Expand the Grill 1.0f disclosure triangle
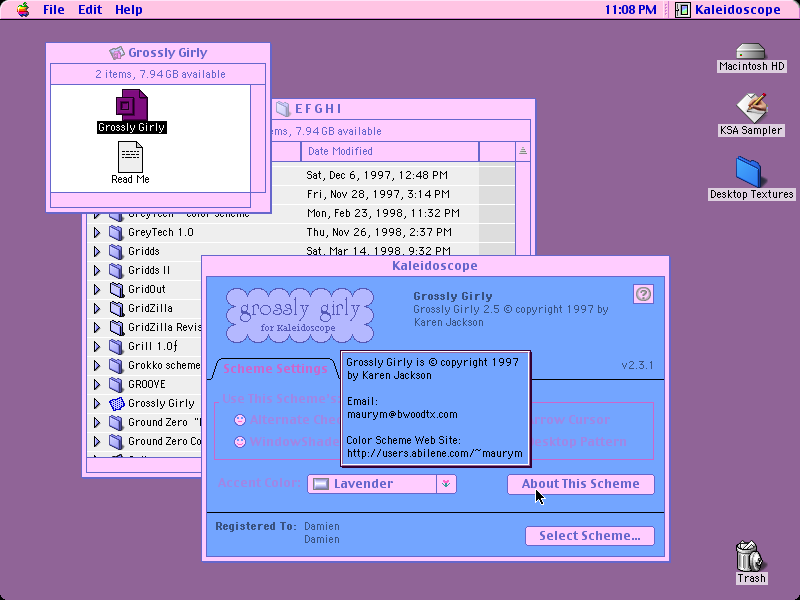 (x=97, y=347)
